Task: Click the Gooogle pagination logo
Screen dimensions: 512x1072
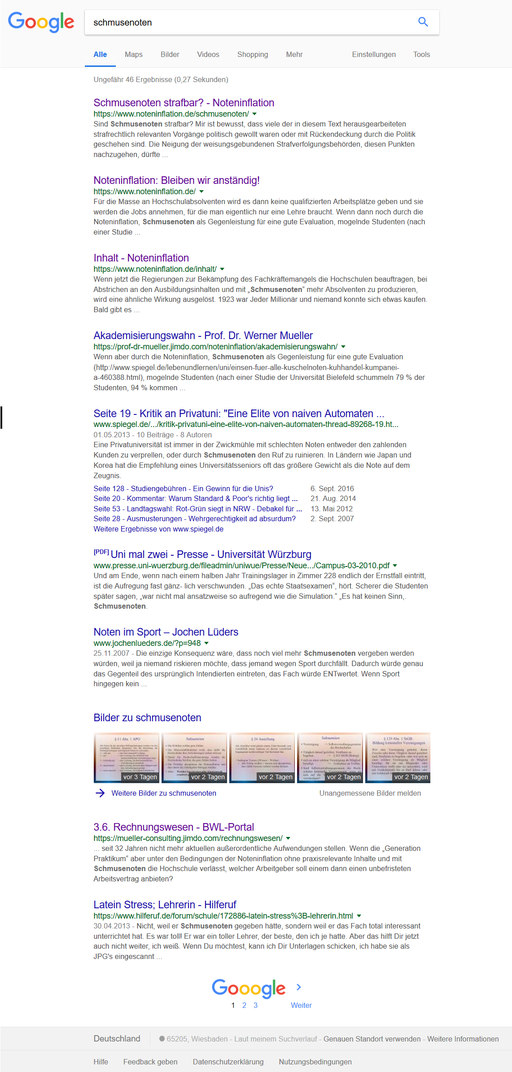Action: pyautogui.click(x=248, y=988)
